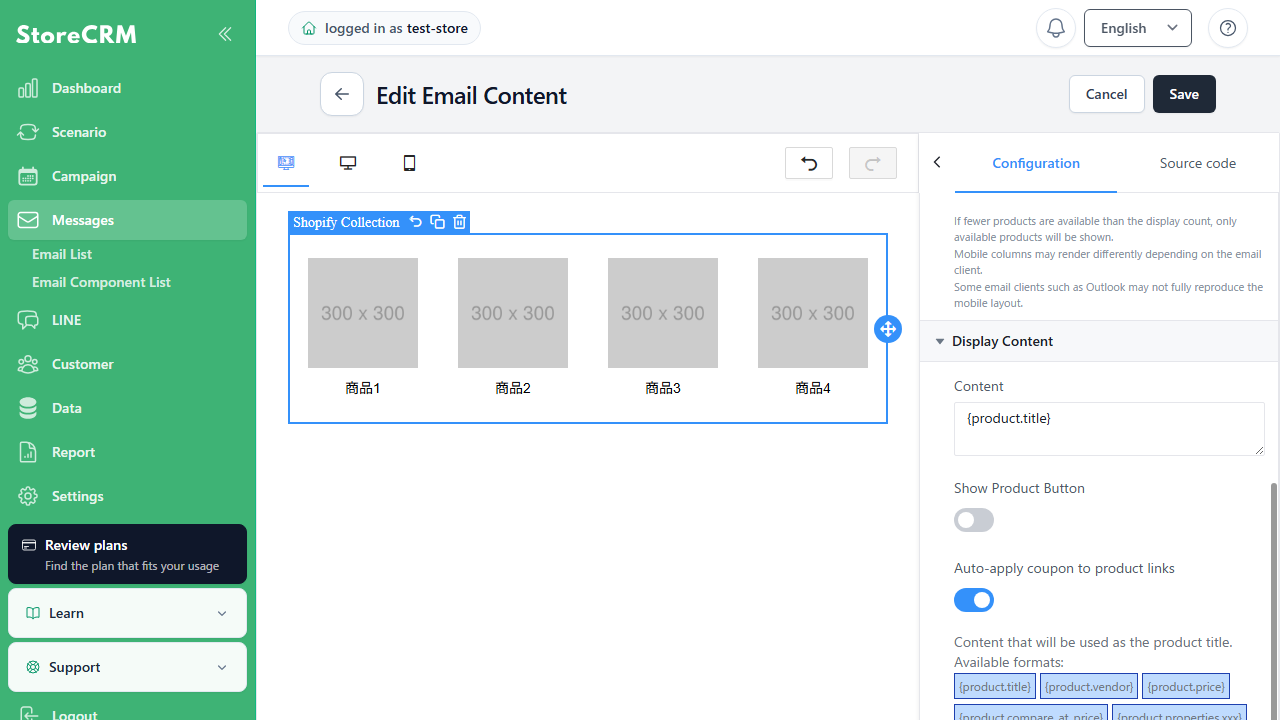Click the redo button

coord(873,163)
